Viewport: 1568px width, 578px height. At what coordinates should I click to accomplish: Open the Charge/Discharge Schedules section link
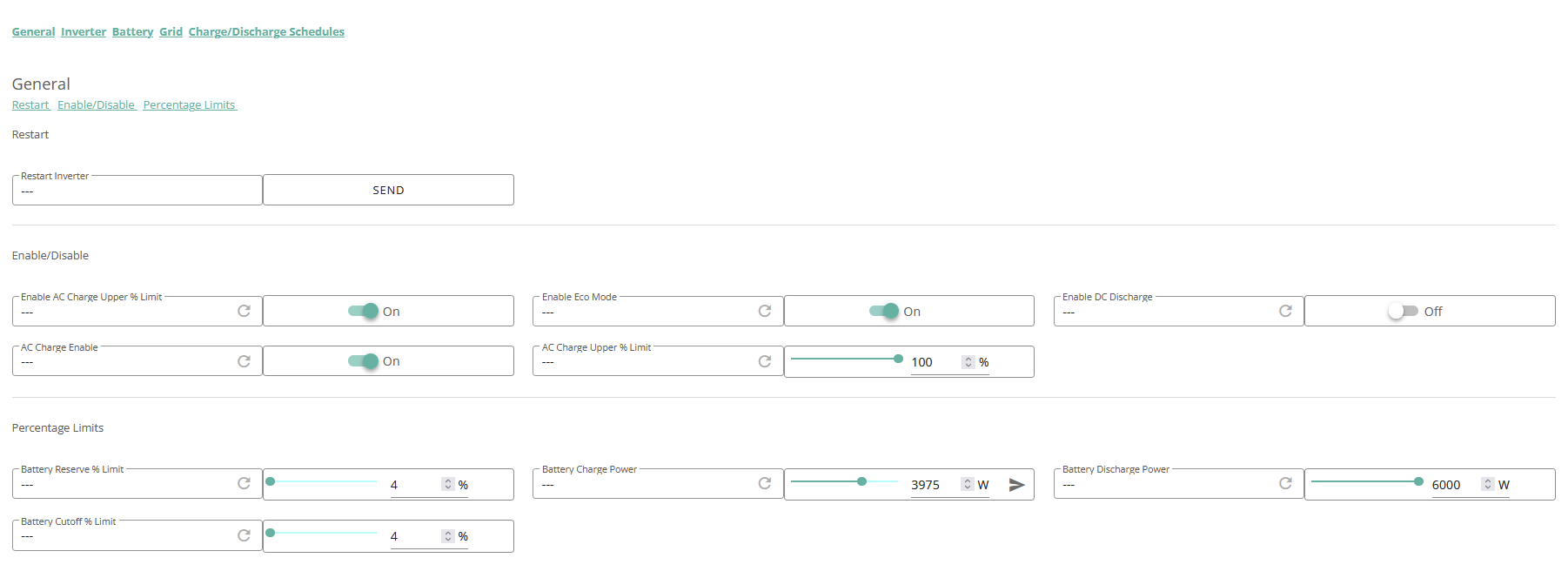click(266, 31)
